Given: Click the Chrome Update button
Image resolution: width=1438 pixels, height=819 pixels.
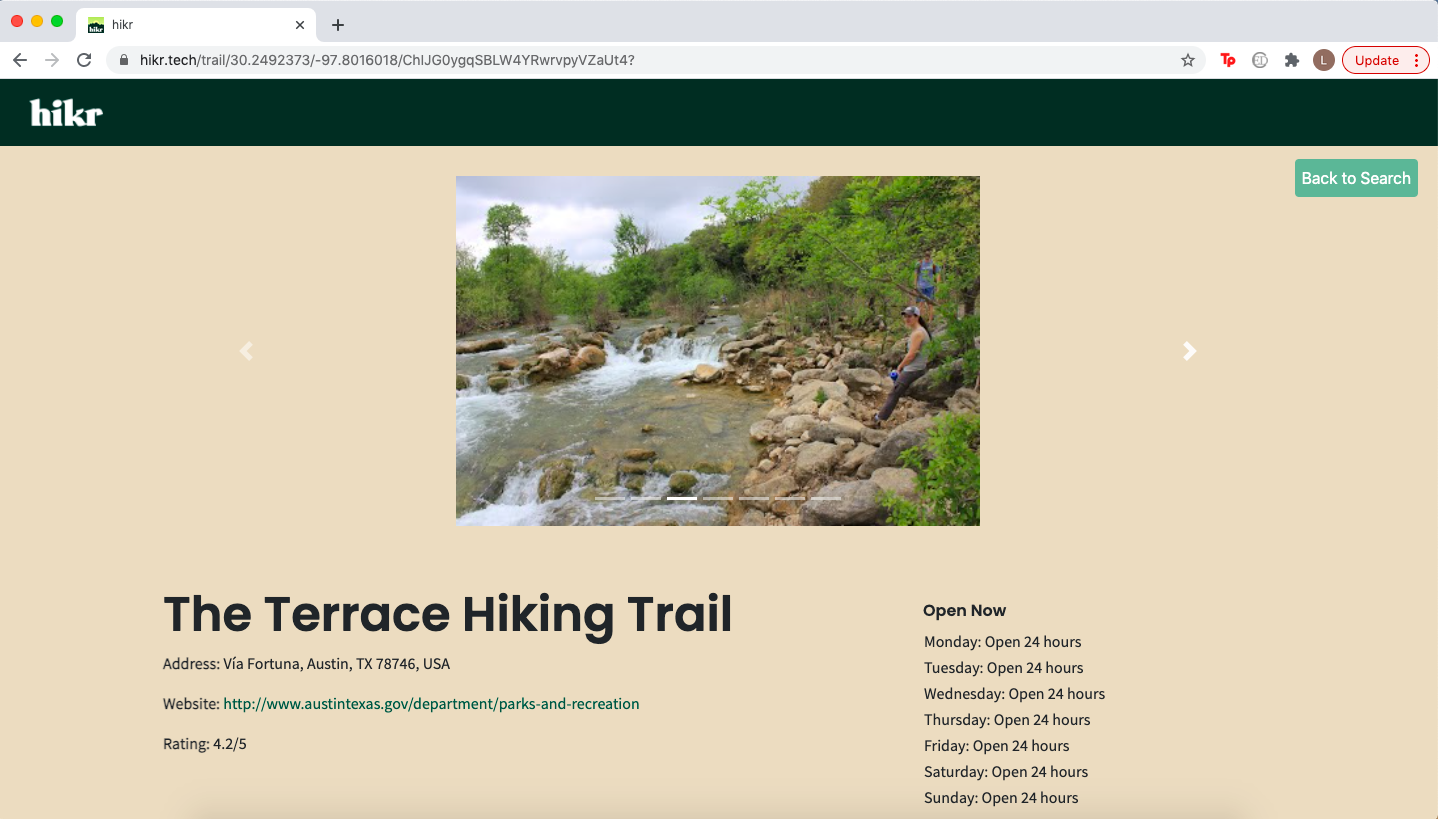Looking at the screenshot, I should point(1386,60).
